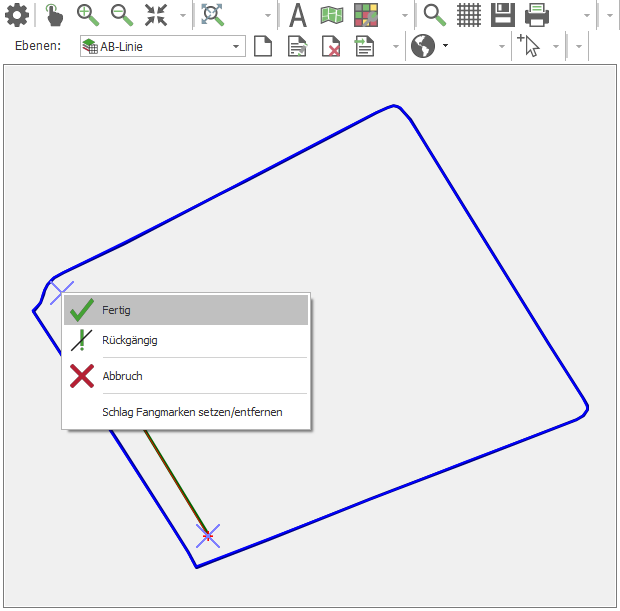The image size is (620, 611).
Task: Expand the globe dropdown arrow
Action: pyautogui.click(x=445, y=47)
